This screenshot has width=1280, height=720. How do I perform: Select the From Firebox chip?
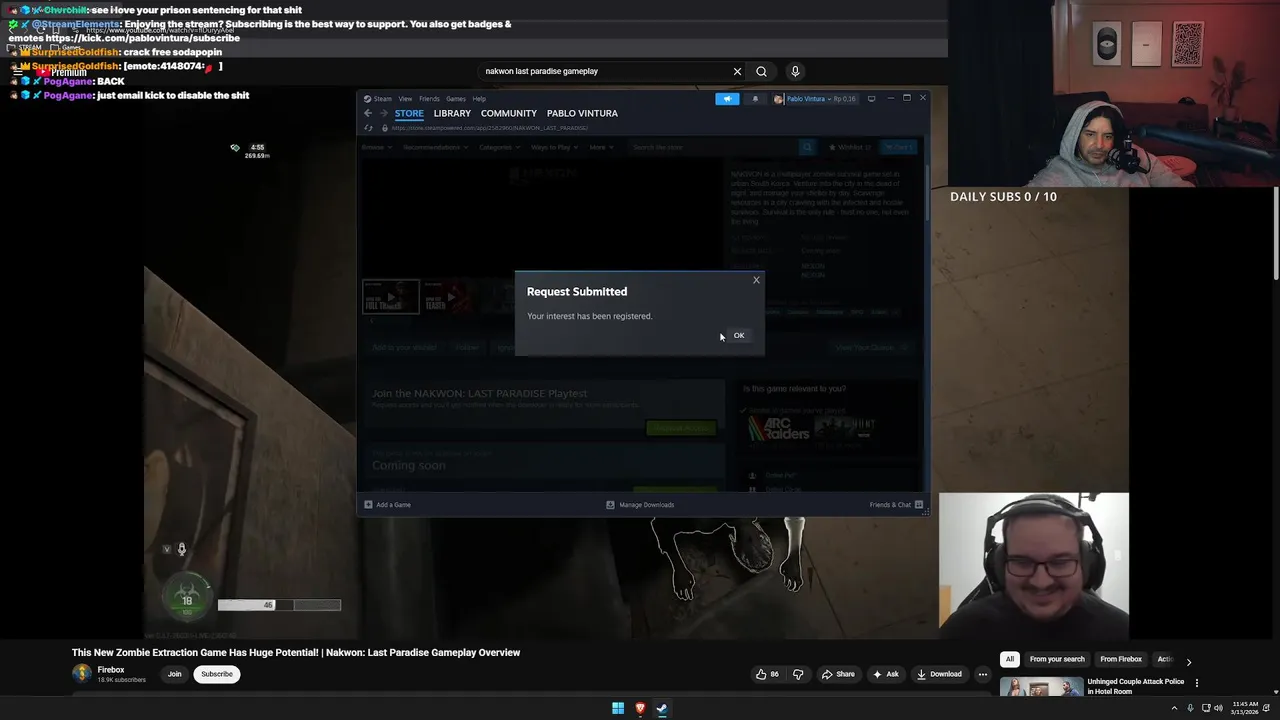coord(1121,659)
